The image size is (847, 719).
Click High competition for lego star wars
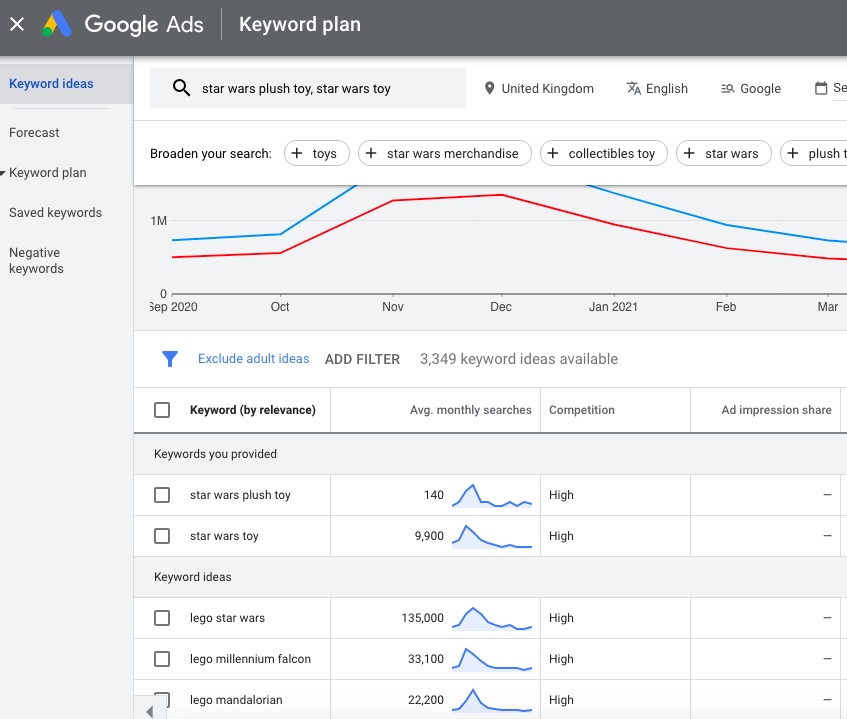pyautogui.click(x=561, y=618)
